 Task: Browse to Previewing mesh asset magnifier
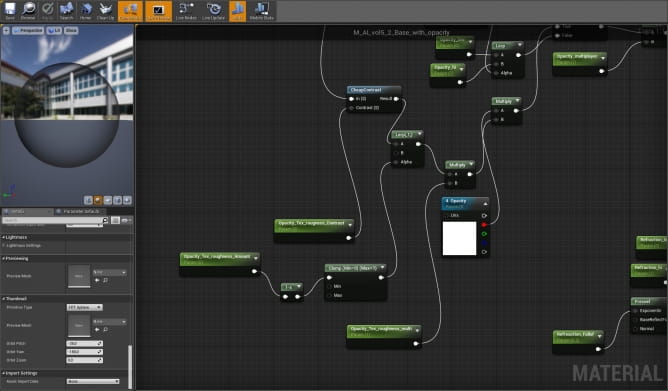click(x=105, y=280)
